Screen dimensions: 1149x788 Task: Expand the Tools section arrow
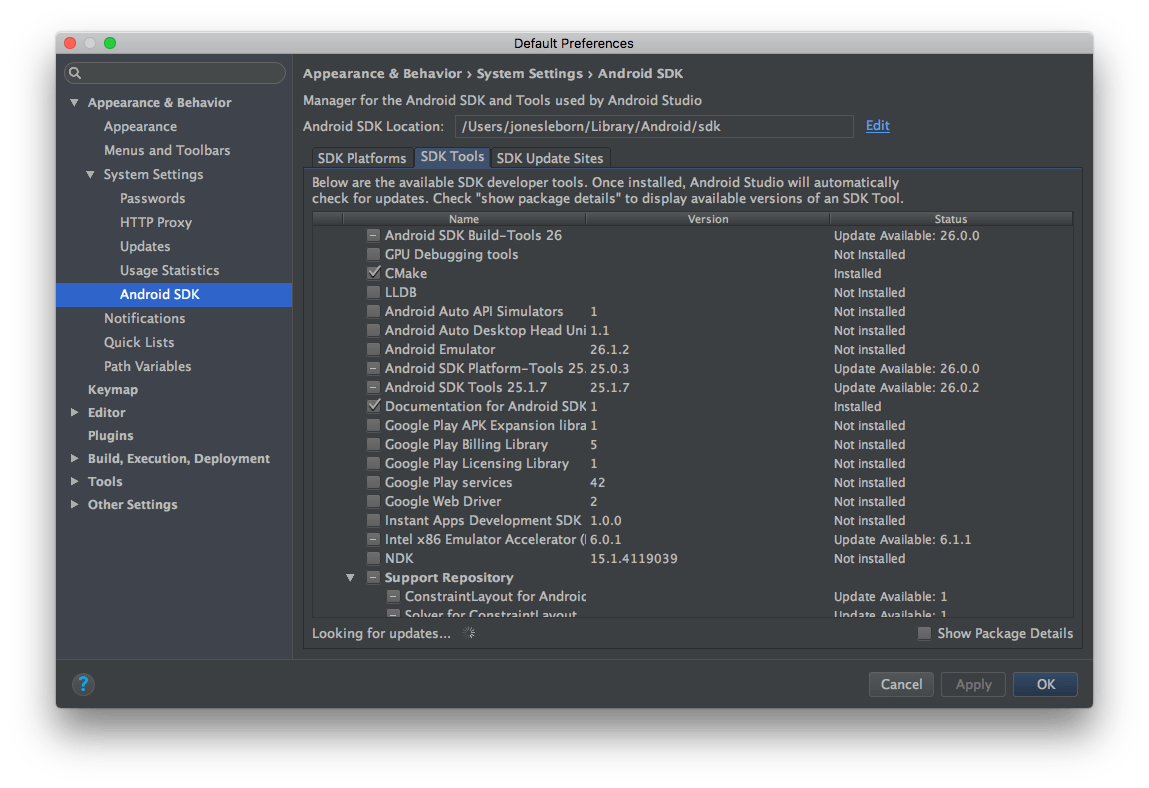point(74,482)
